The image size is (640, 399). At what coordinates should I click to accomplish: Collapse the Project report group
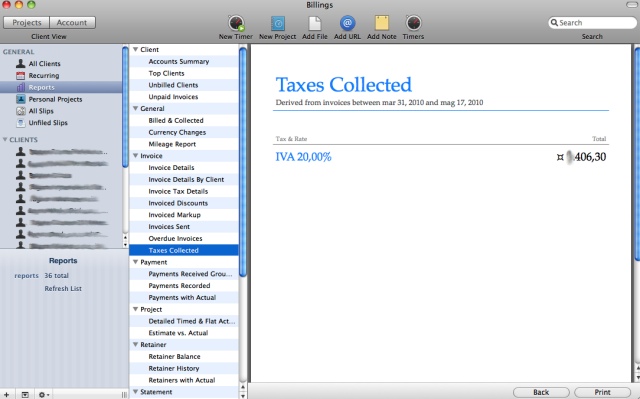tap(136, 309)
